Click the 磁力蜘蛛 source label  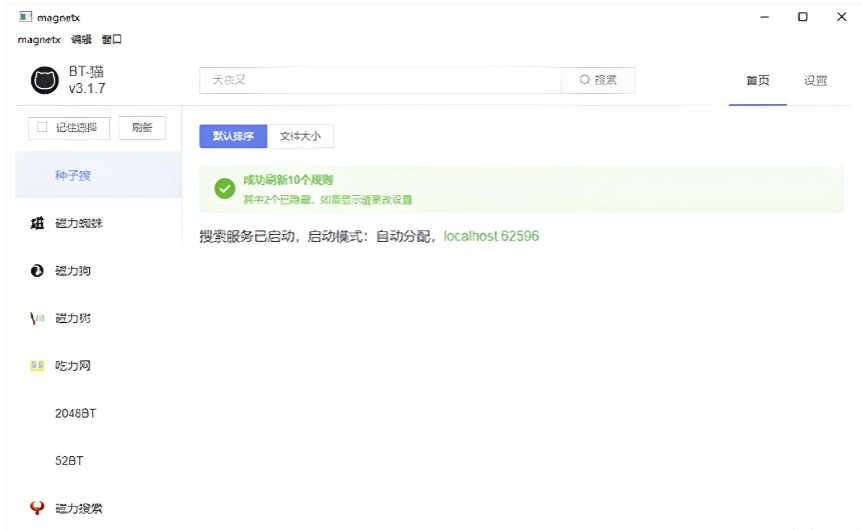point(79,223)
